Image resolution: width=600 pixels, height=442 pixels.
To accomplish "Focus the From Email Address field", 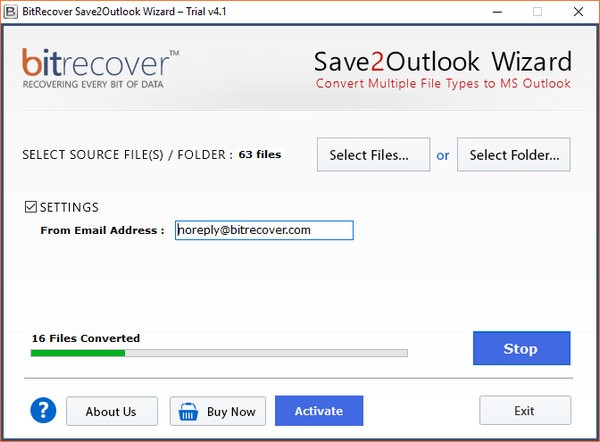I will click(x=264, y=230).
